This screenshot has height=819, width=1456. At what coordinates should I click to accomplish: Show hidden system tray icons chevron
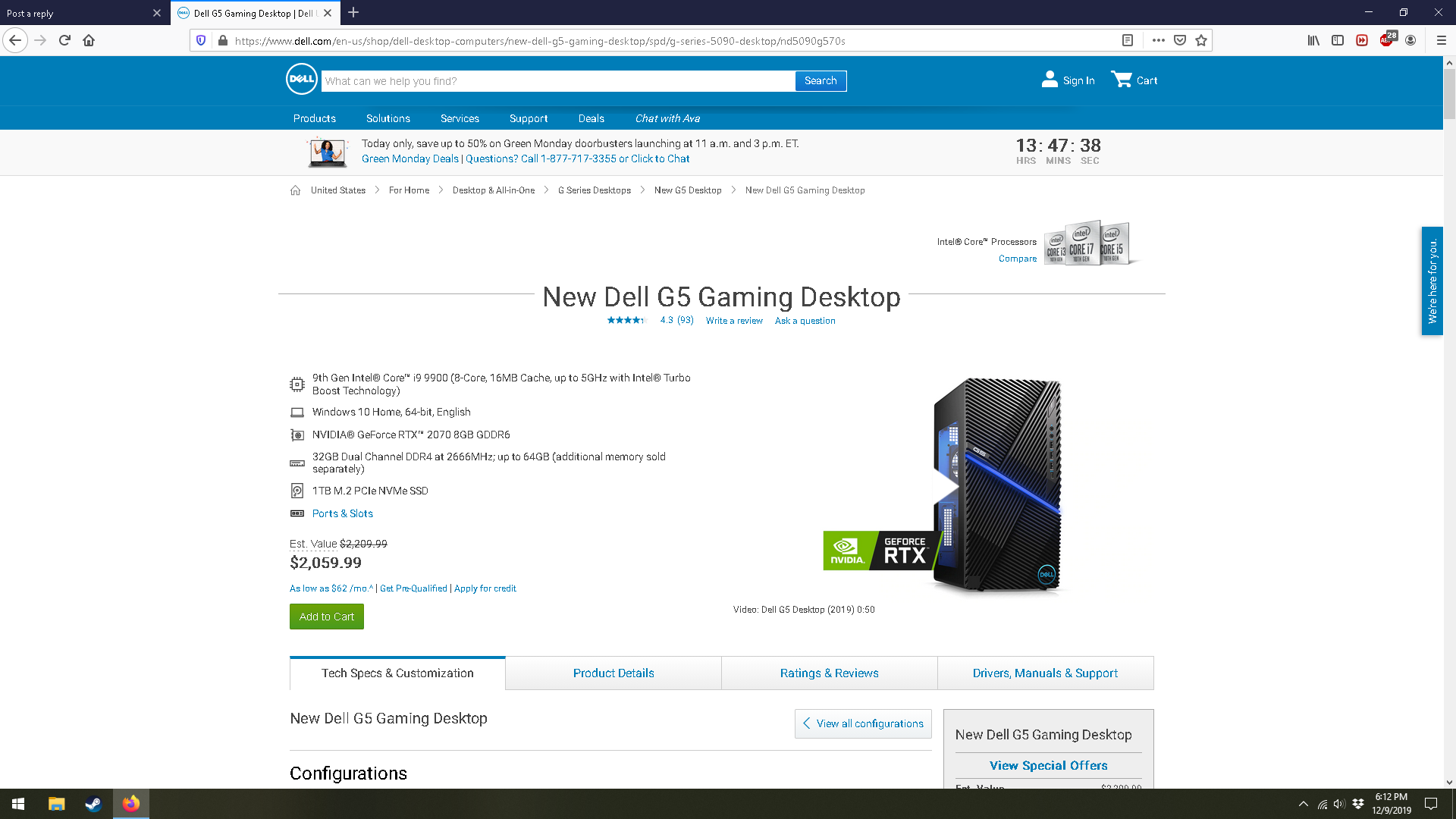[x=1303, y=804]
